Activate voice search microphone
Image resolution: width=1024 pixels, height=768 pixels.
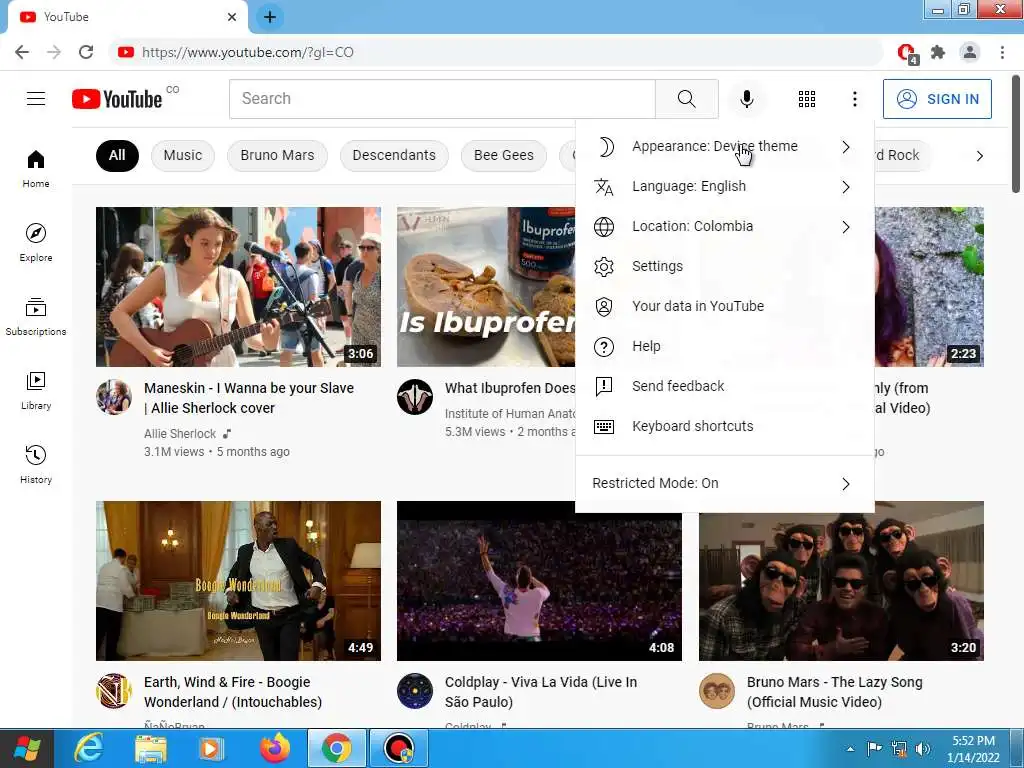tap(746, 99)
